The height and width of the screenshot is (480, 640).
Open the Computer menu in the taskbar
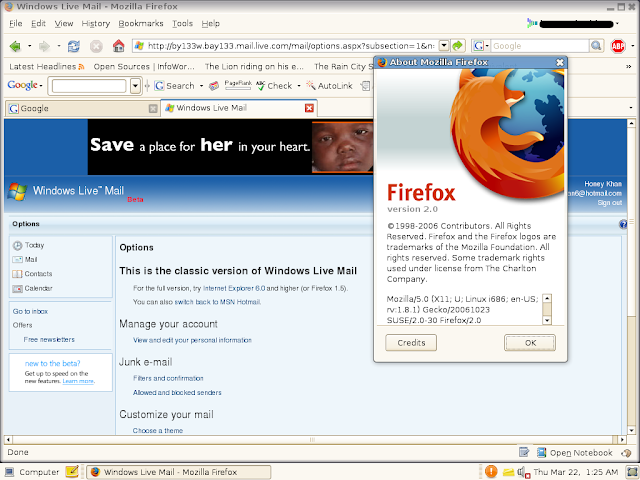[32, 472]
